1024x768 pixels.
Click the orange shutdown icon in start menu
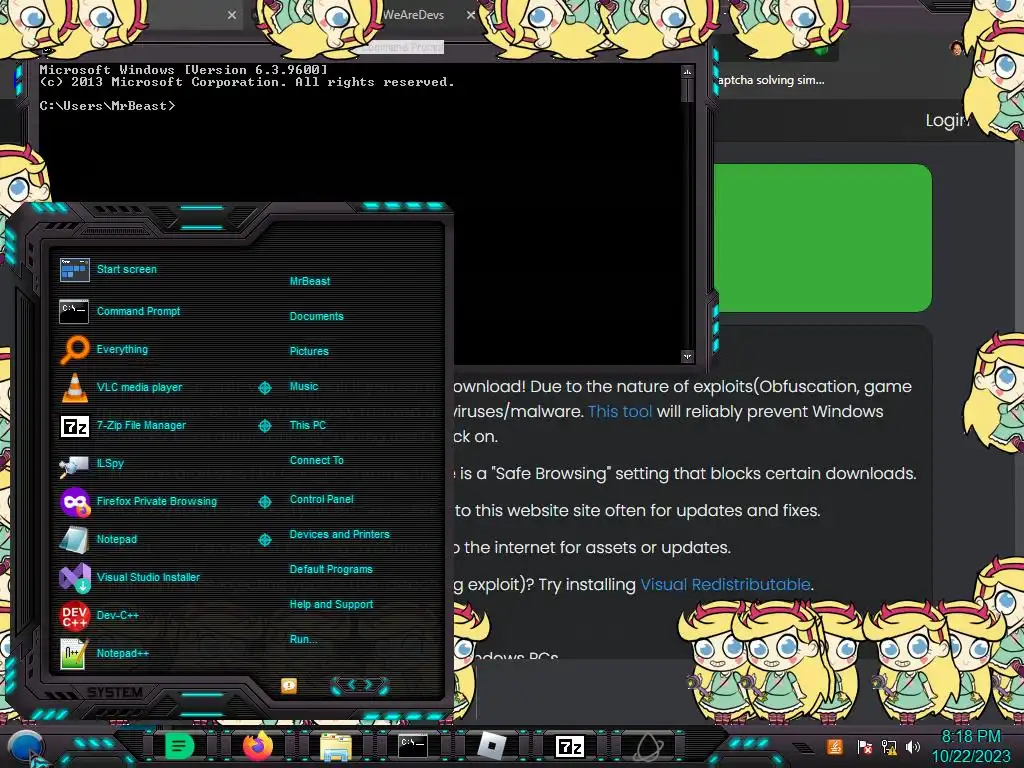coord(289,685)
